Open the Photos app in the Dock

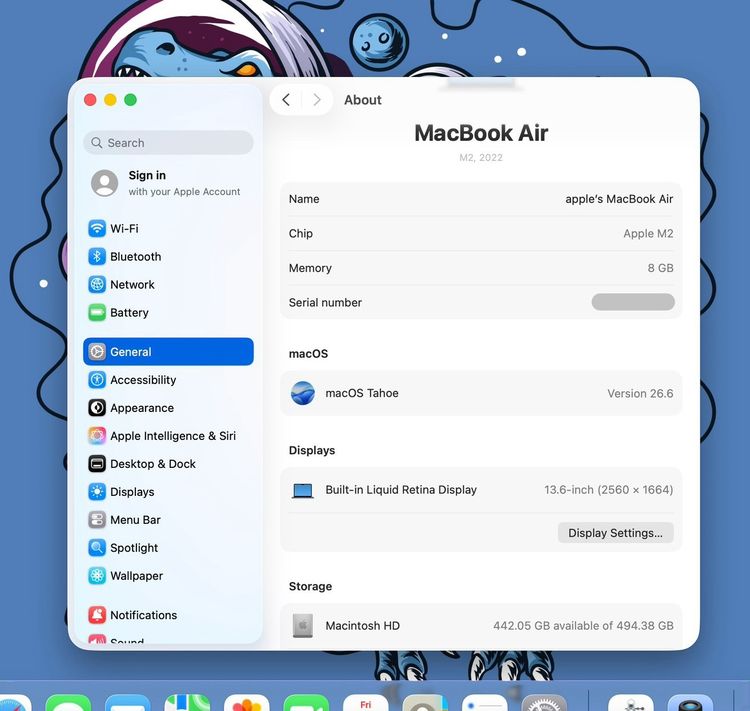tap(246, 702)
